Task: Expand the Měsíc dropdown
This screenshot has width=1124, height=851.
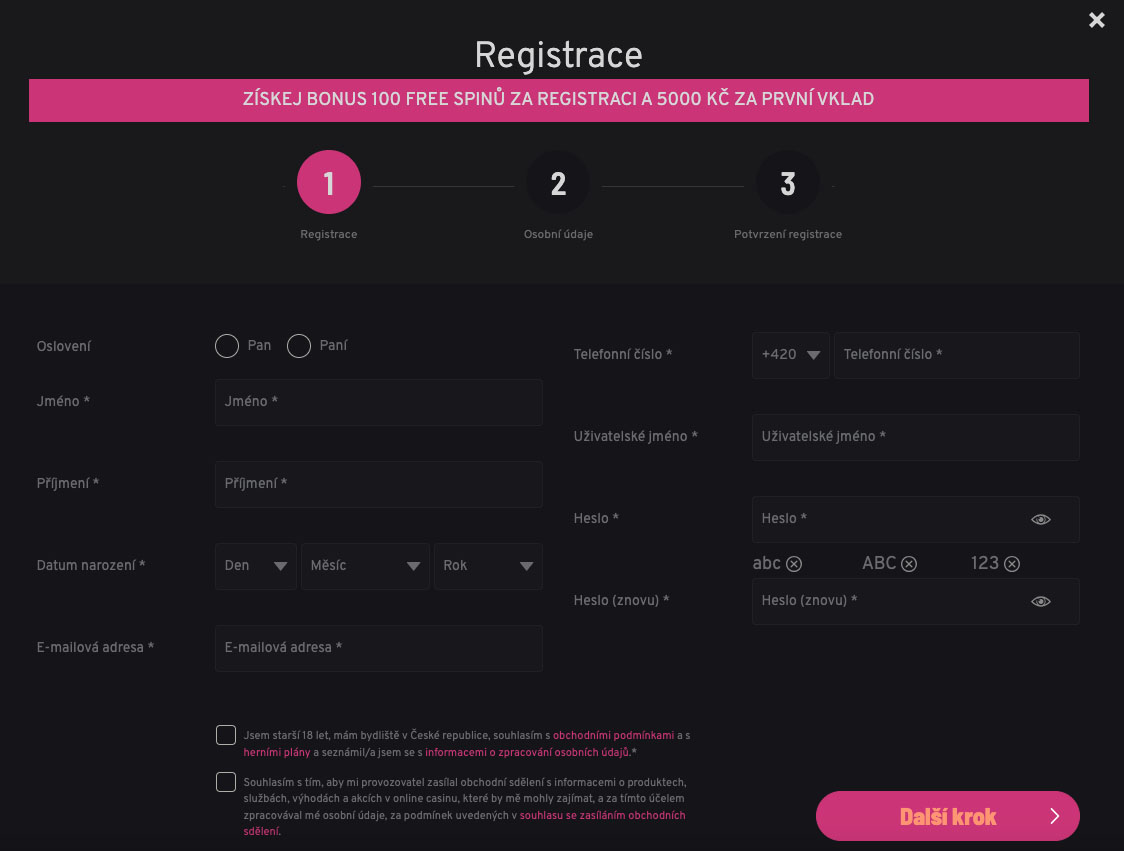Action: pyautogui.click(x=365, y=566)
